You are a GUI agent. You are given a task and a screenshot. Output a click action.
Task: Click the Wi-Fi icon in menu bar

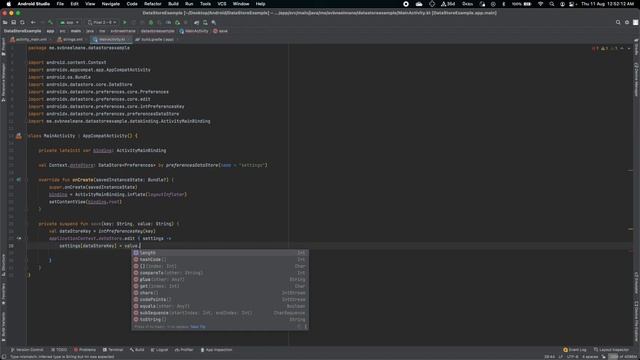click(x=541, y=4)
